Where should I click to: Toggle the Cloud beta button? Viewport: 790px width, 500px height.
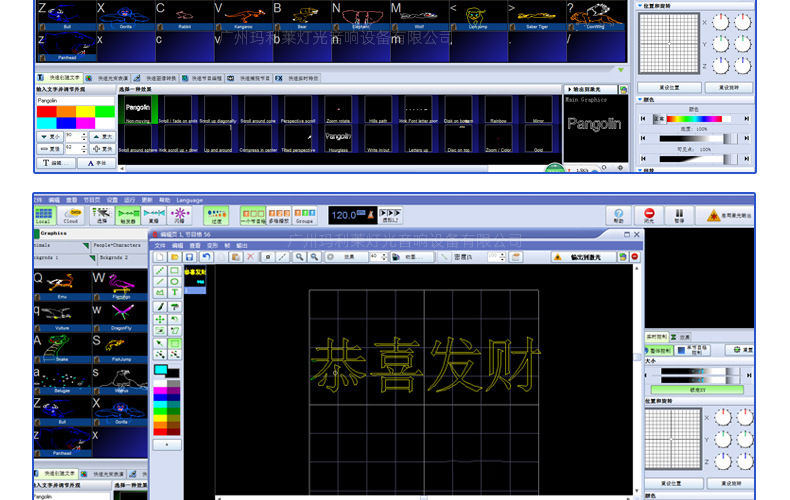point(72,216)
